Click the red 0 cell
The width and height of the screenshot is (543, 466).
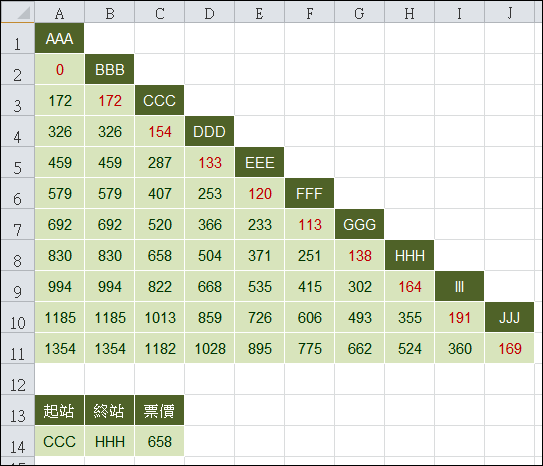tap(60, 69)
